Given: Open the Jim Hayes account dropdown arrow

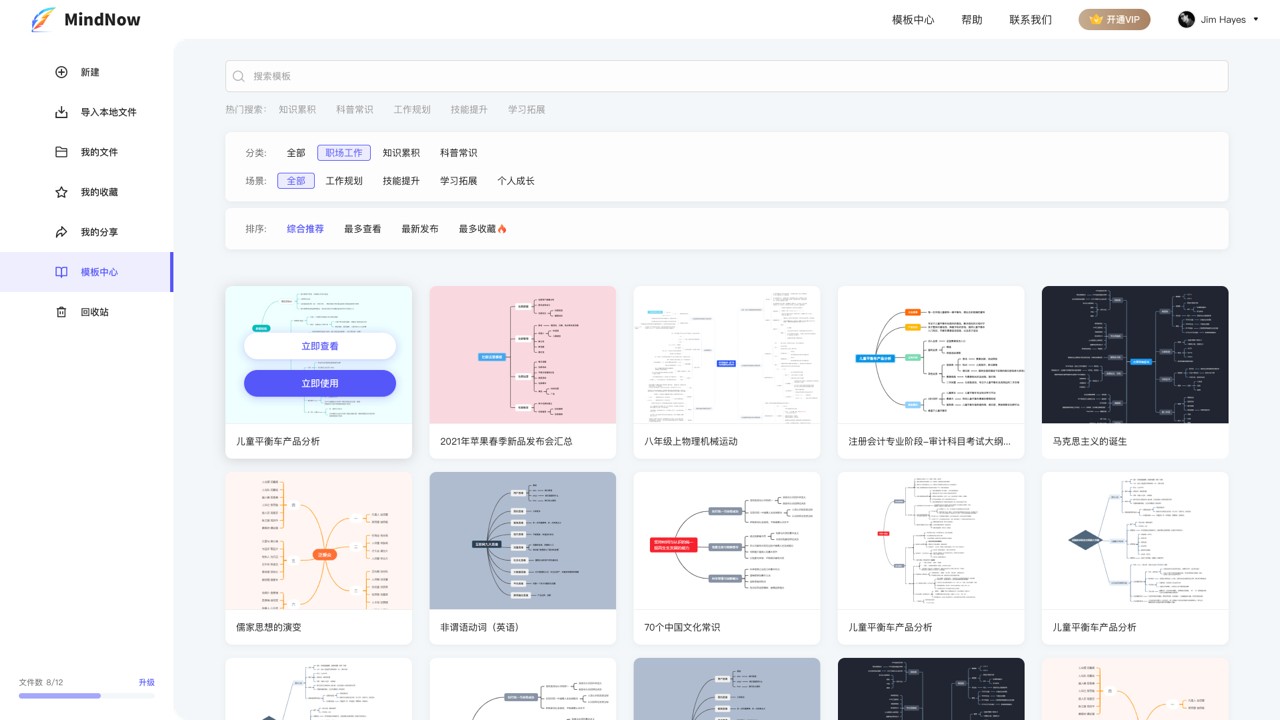Looking at the screenshot, I should tap(1256, 19).
